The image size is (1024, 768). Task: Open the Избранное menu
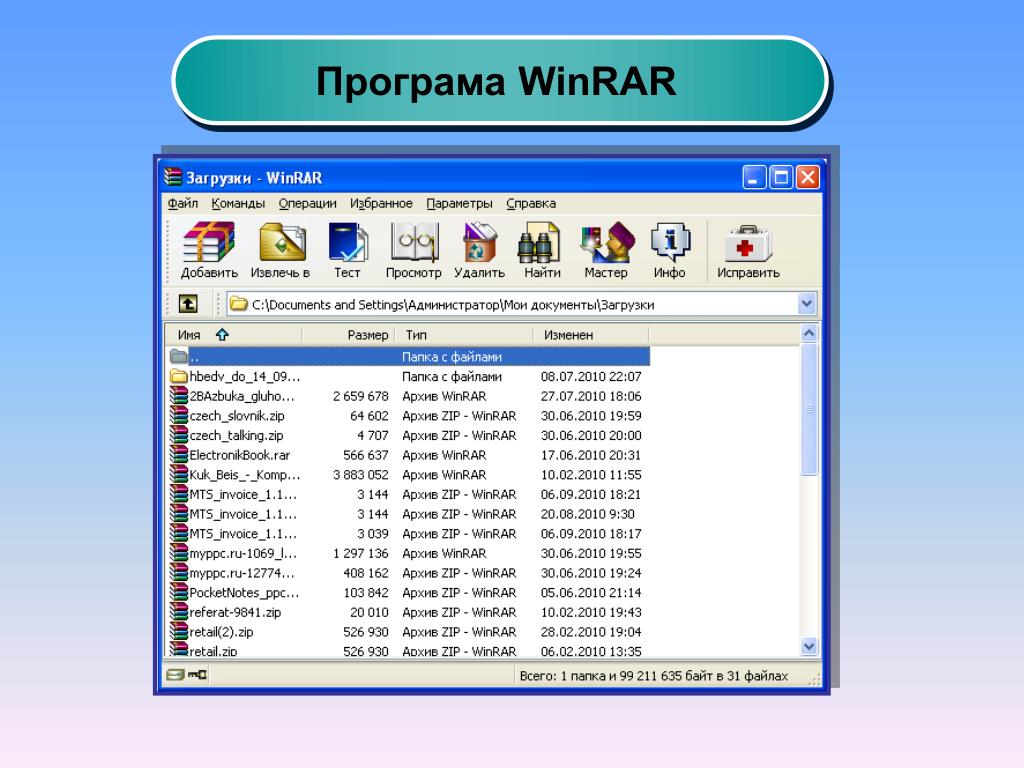point(381,203)
